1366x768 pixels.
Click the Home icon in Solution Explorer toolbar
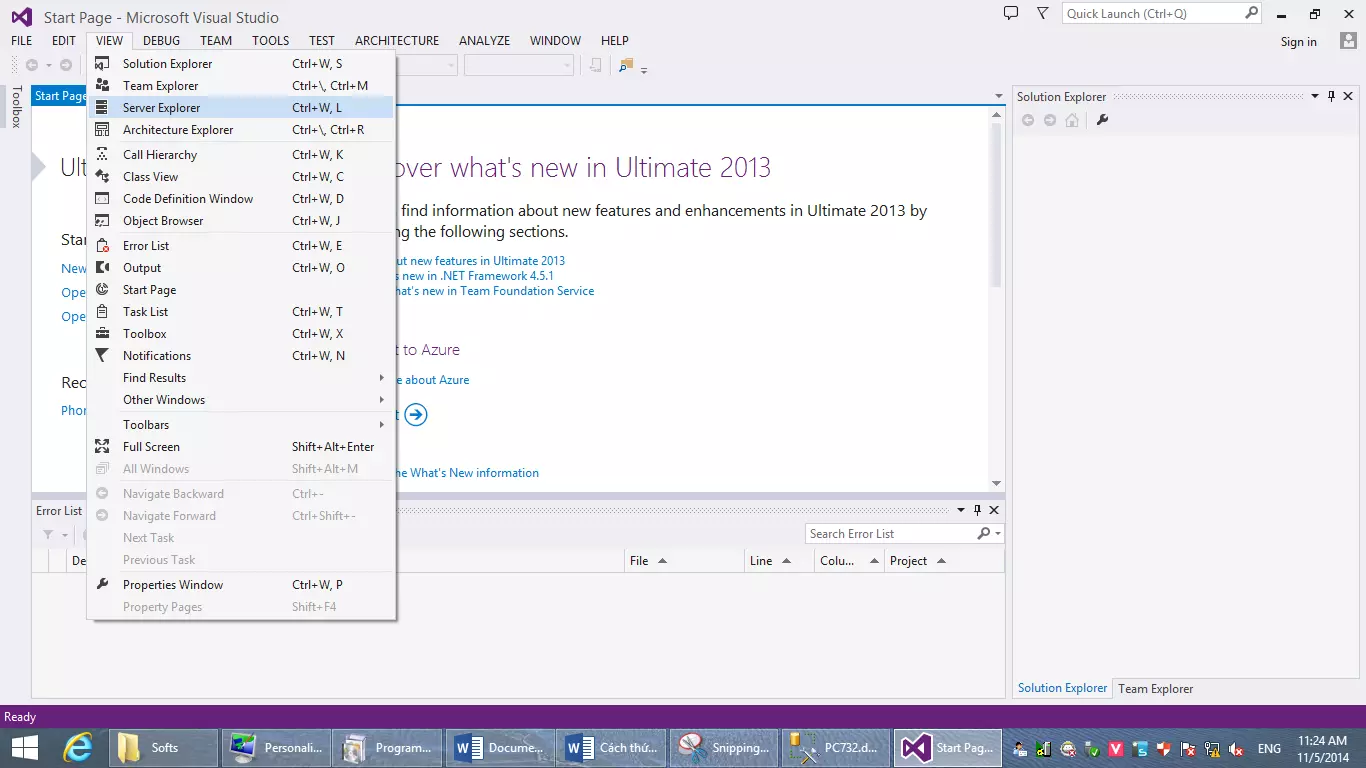tap(1072, 120)
